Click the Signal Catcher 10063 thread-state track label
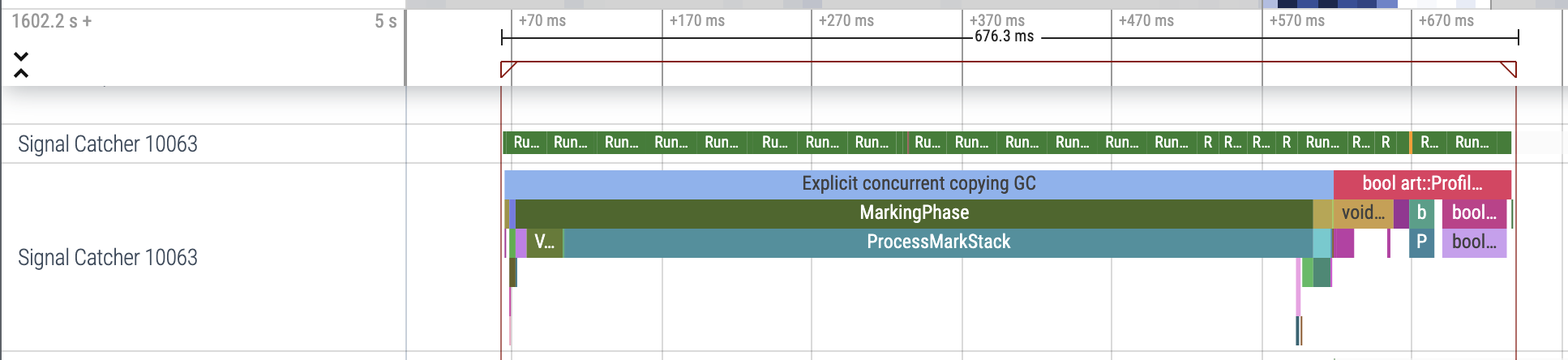Viewport: 1568px width, 360px height. (x=108, y=144)
